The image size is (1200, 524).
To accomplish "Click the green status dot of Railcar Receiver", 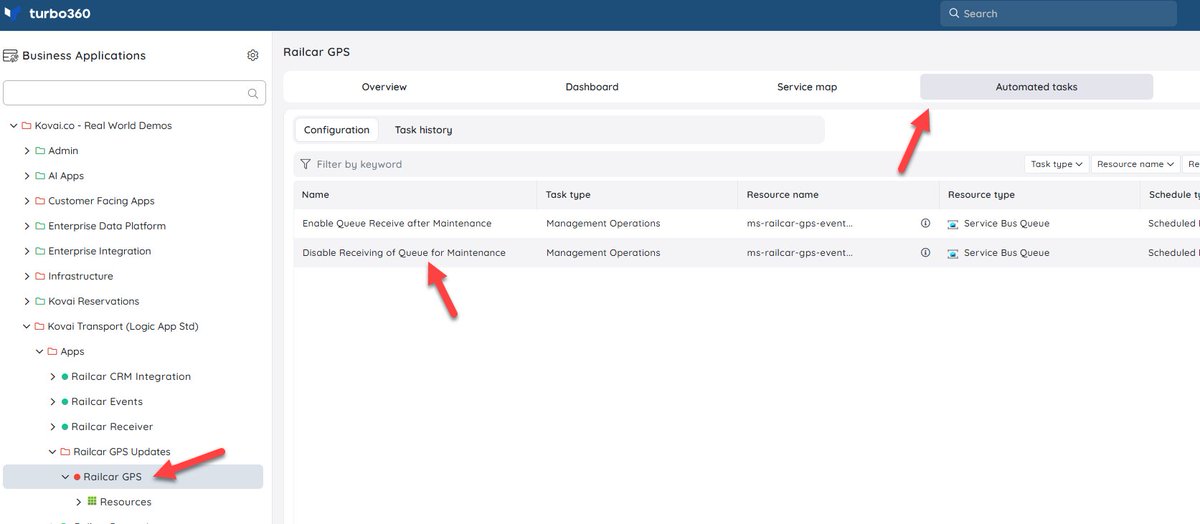I will pos(65,427).
